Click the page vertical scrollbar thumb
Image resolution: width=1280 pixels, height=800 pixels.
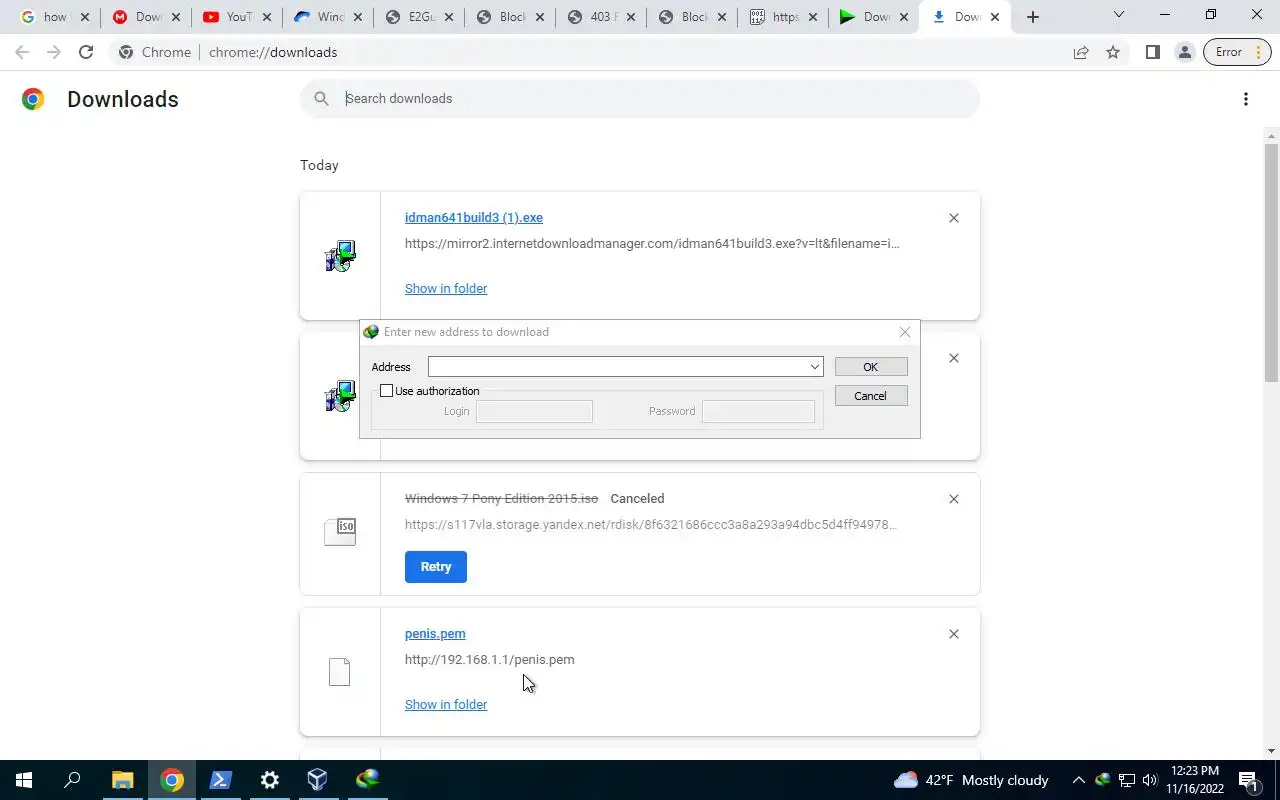click(x=1271, y=262)
